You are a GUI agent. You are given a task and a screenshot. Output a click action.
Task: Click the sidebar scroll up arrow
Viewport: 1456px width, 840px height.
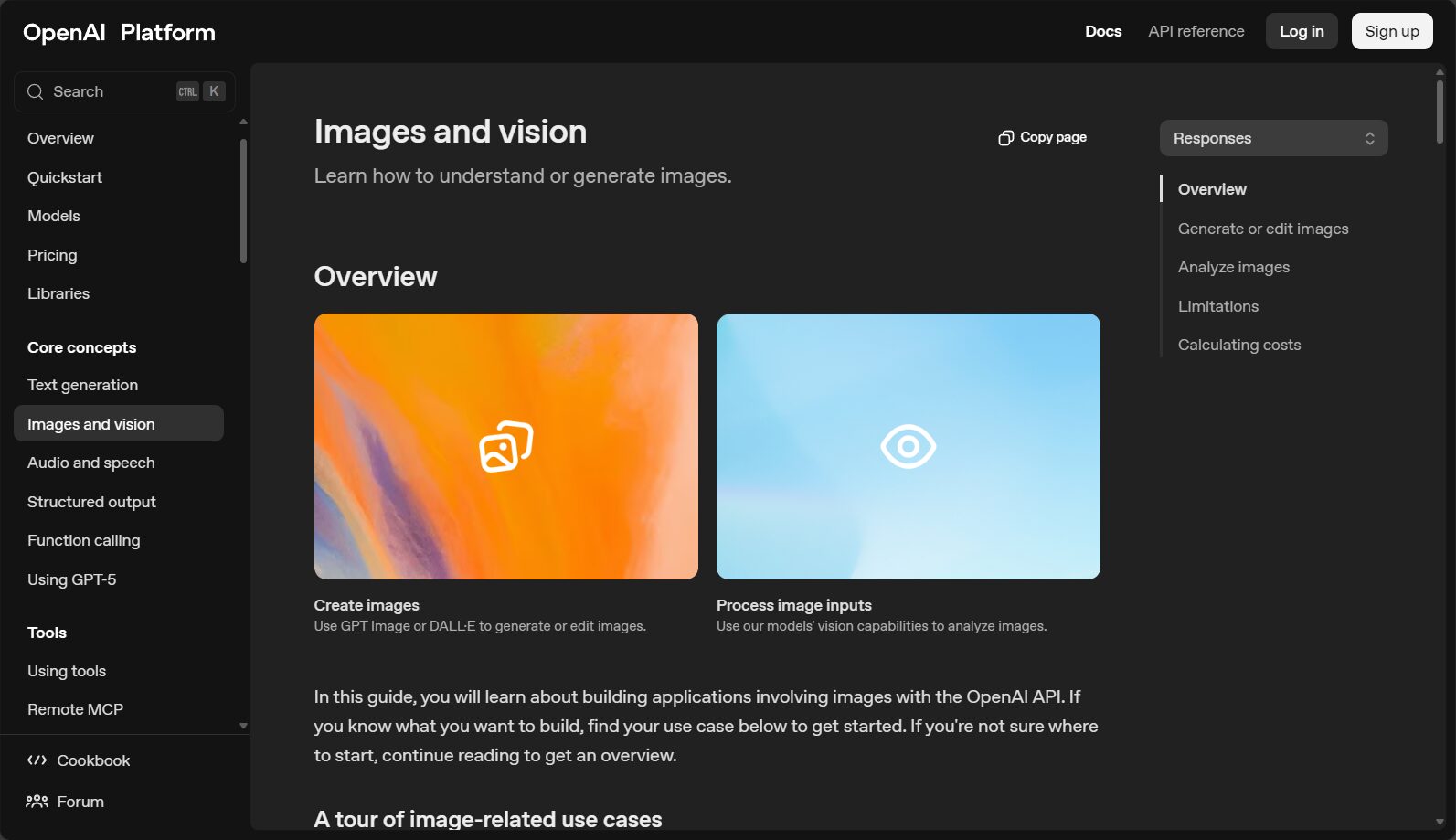(x=243, y=122)
